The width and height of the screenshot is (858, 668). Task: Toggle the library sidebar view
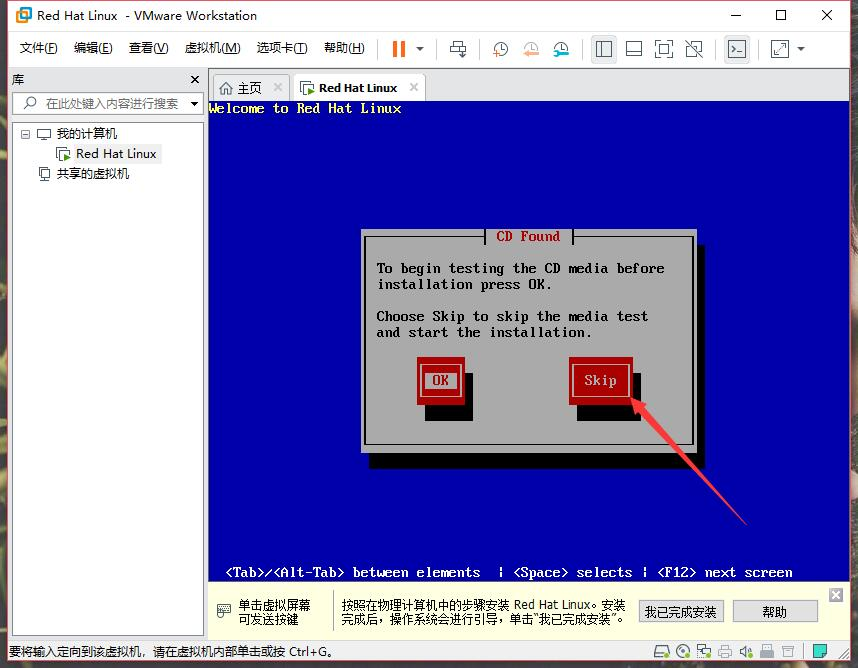[604, 49]
